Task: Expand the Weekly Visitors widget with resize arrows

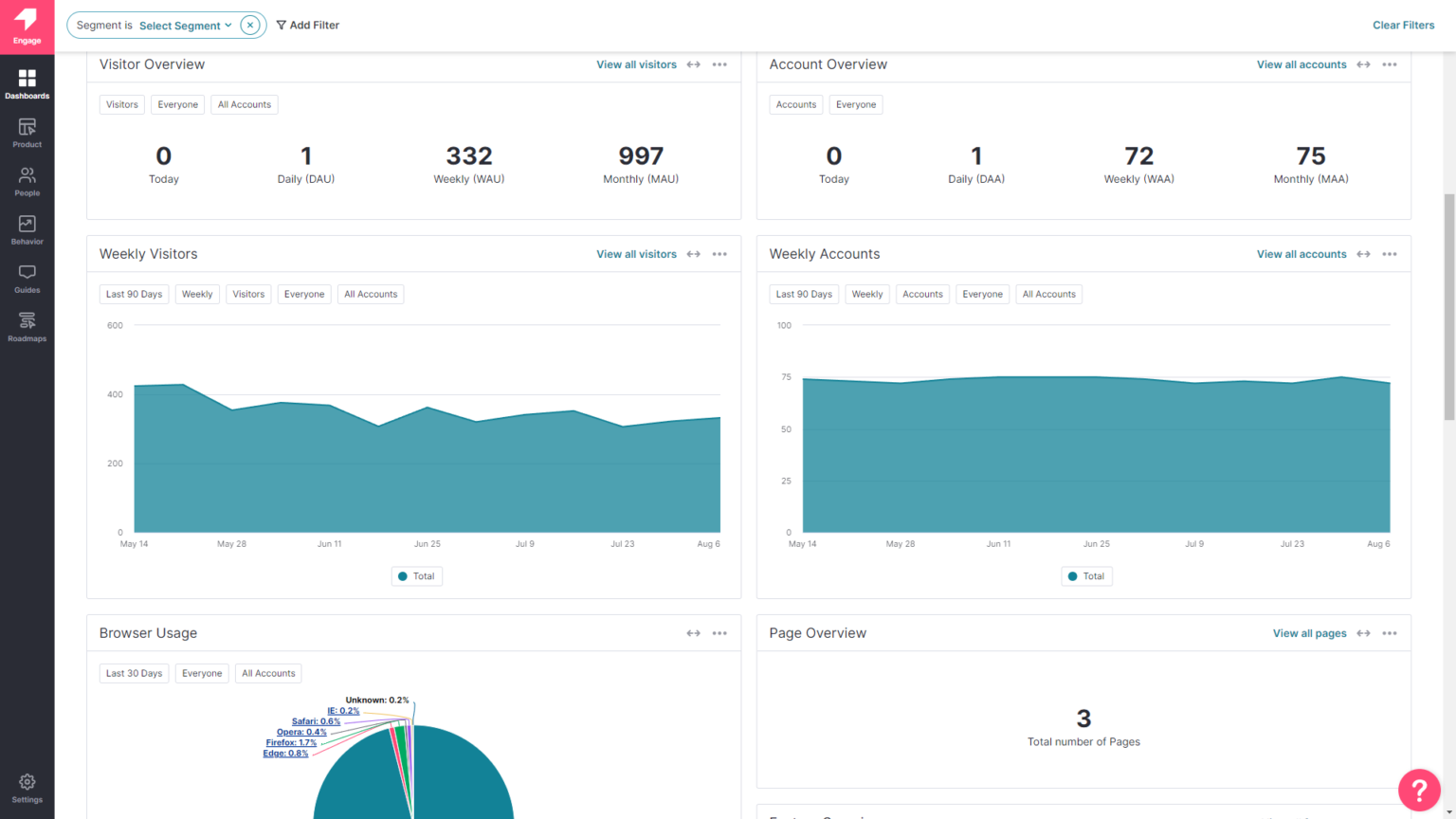Action: pyautogui.click(x=693, y=253)
